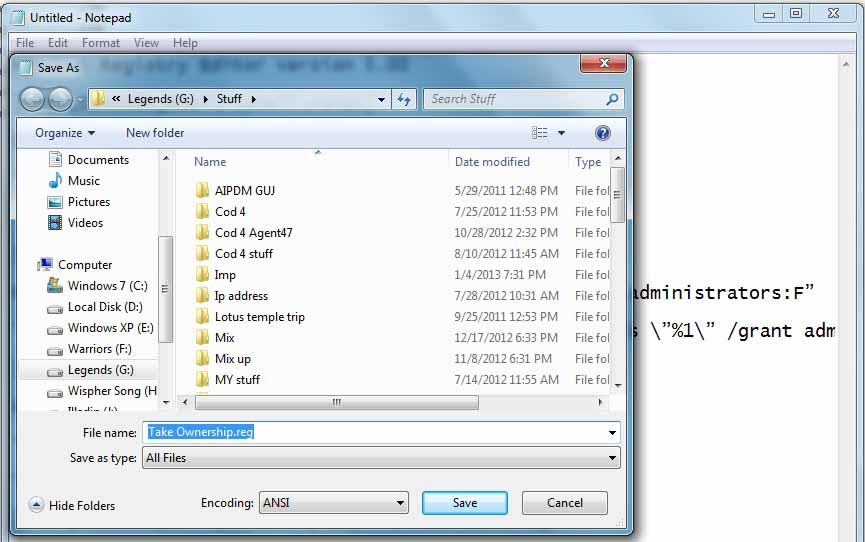Click the navigation pane vertical scrollbar
The image size is (865, 542).
[165, 288]
